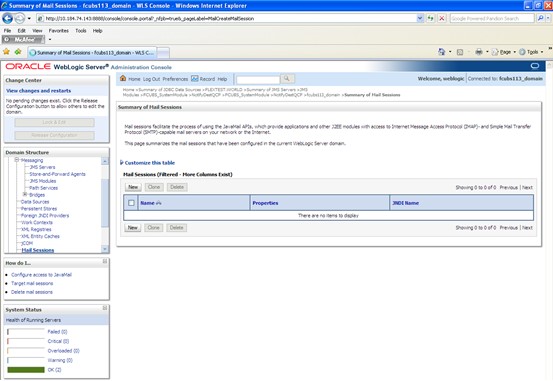Click the upper New button above table

pos(133,187)
